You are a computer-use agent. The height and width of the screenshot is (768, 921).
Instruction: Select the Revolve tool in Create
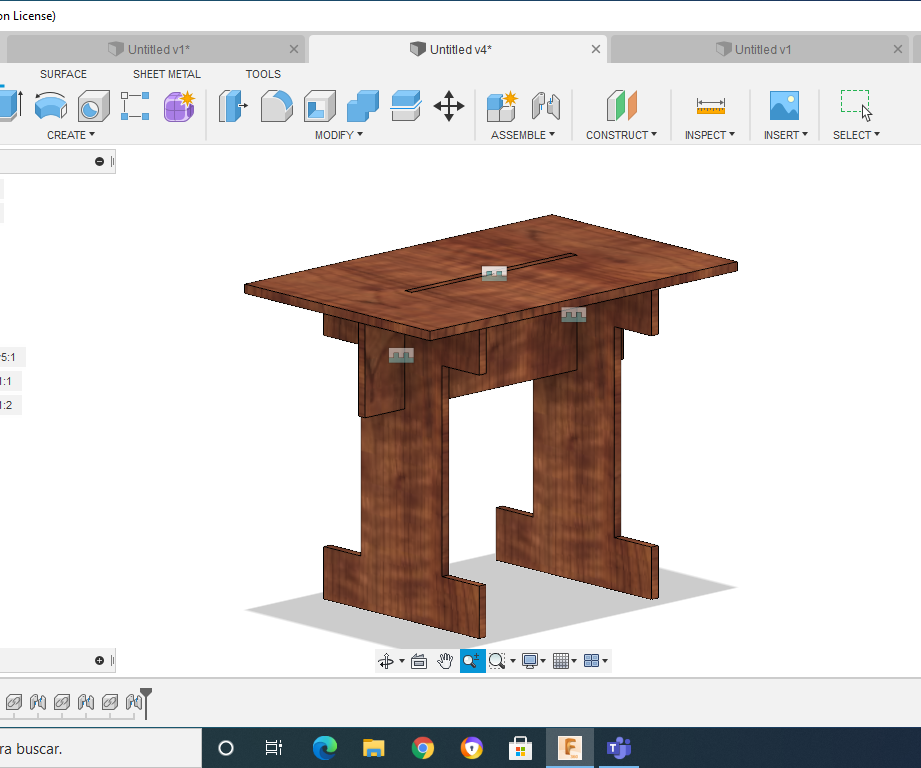(x=51, y=106)
